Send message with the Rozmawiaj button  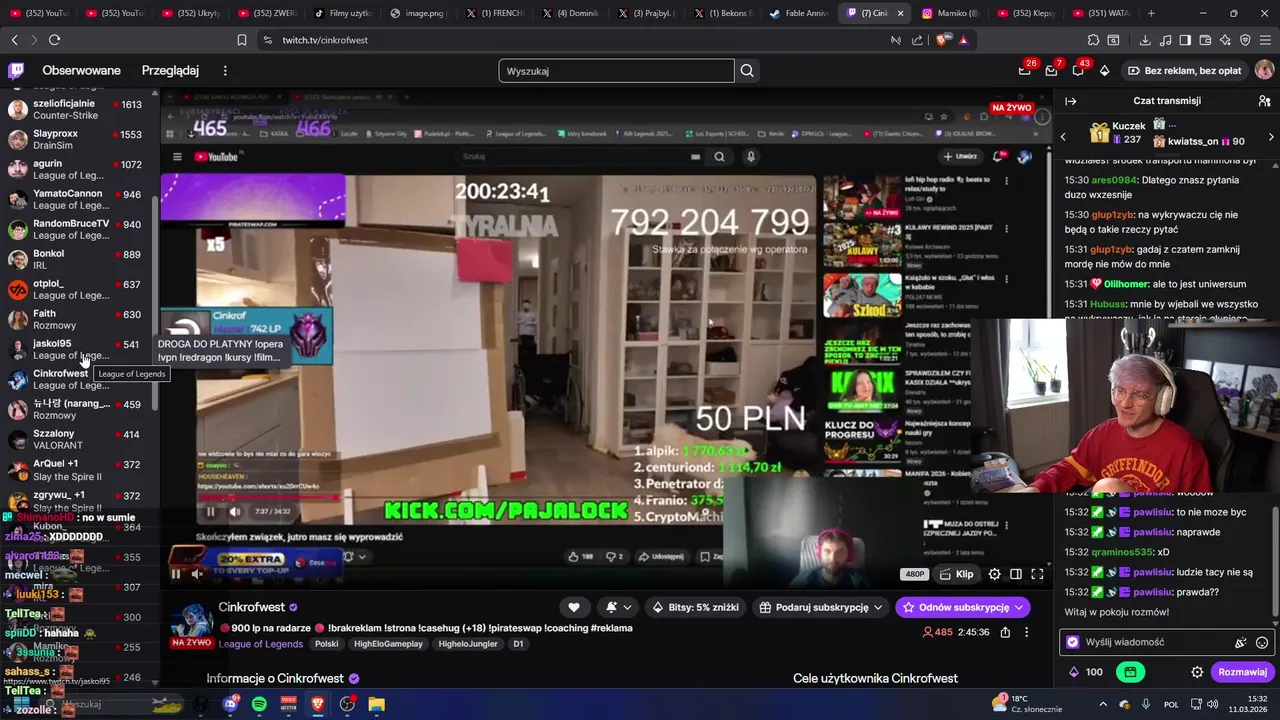1242,672
